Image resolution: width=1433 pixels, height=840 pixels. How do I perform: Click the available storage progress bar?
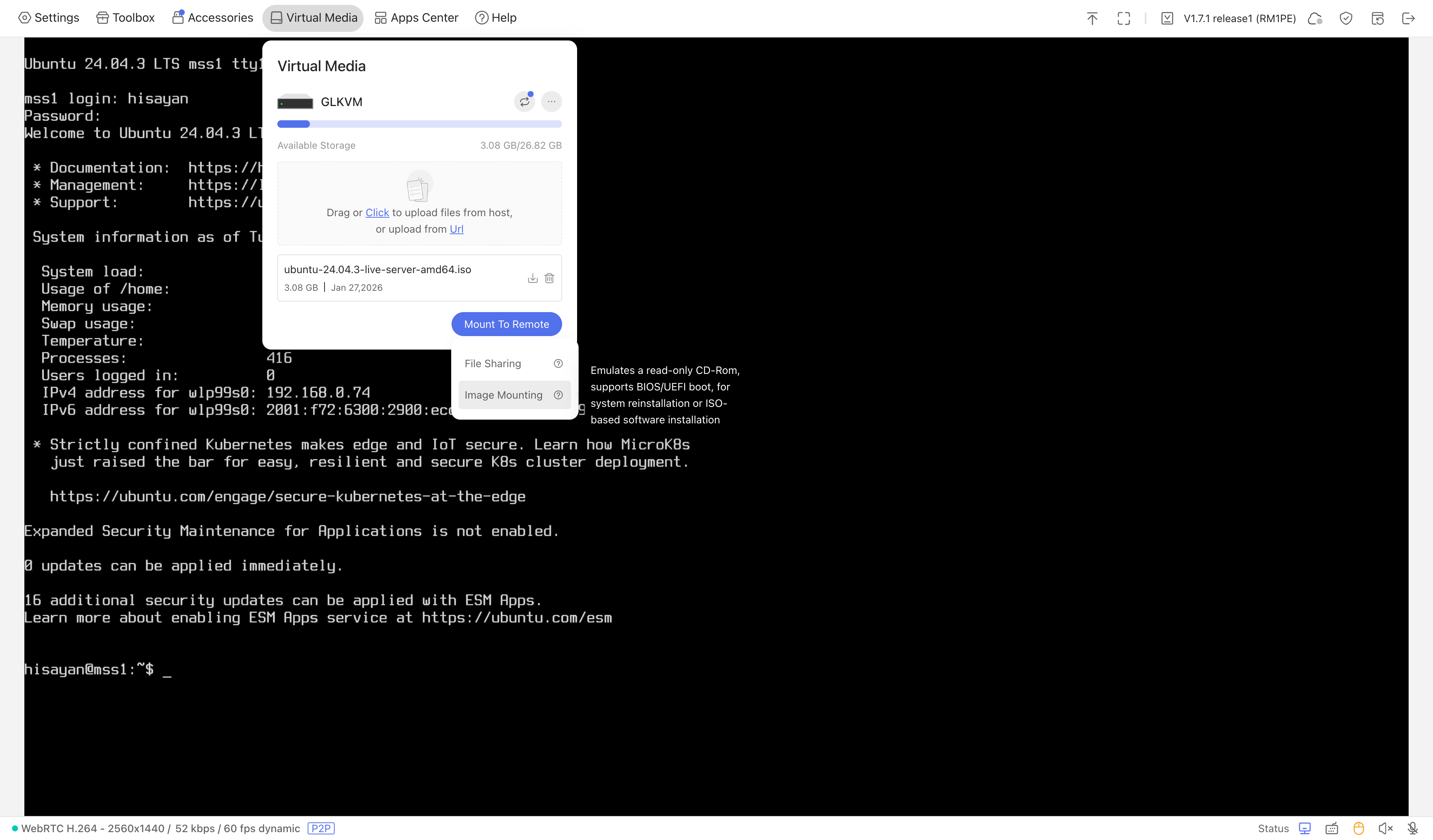click(x=419, y=124)
